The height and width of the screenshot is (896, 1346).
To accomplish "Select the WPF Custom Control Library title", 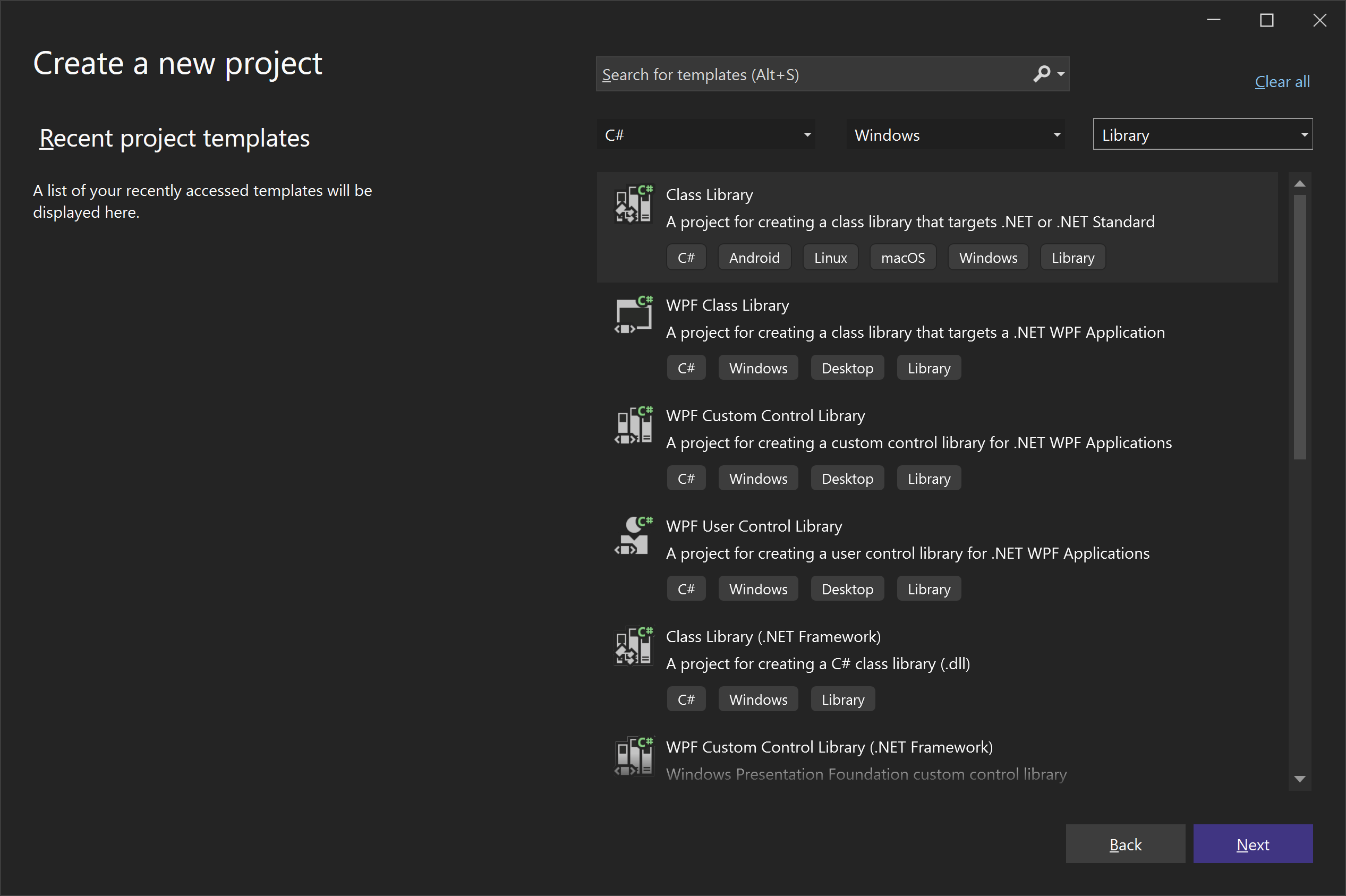I will pyautogui.click(x=765, y=415).
